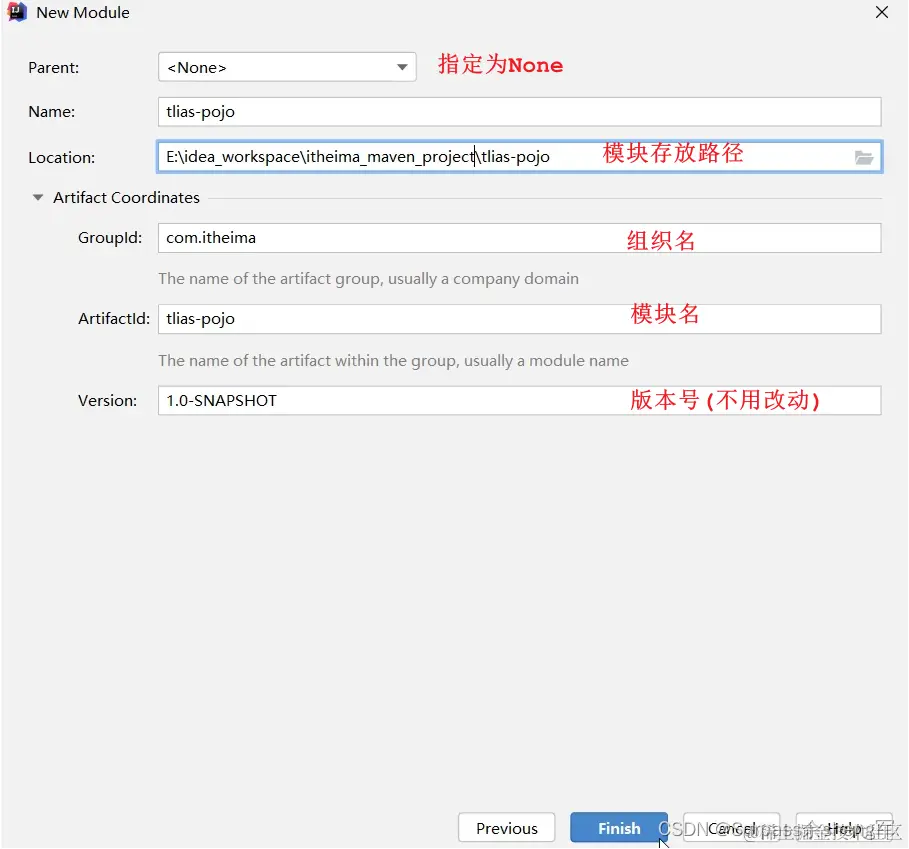Click the Artifact Coordinates heading text
Image resolution: width=909 pixels, height=849 pixels.
pos(126,198)
